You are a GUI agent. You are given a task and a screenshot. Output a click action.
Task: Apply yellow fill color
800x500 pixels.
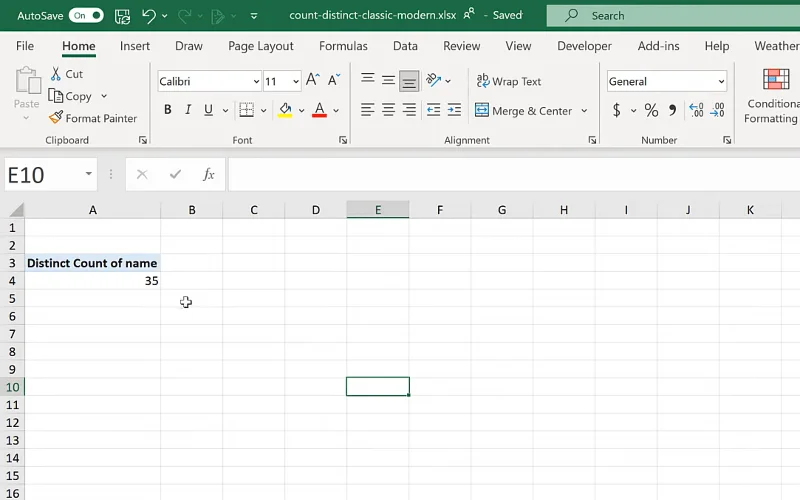click(285, 110)
